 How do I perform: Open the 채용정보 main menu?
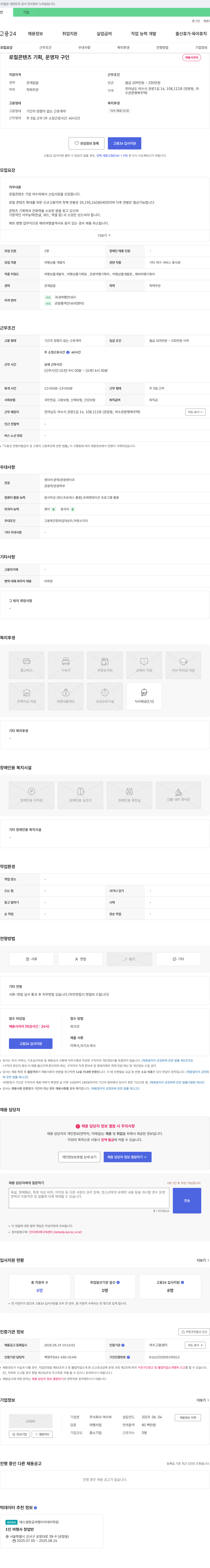35,33
